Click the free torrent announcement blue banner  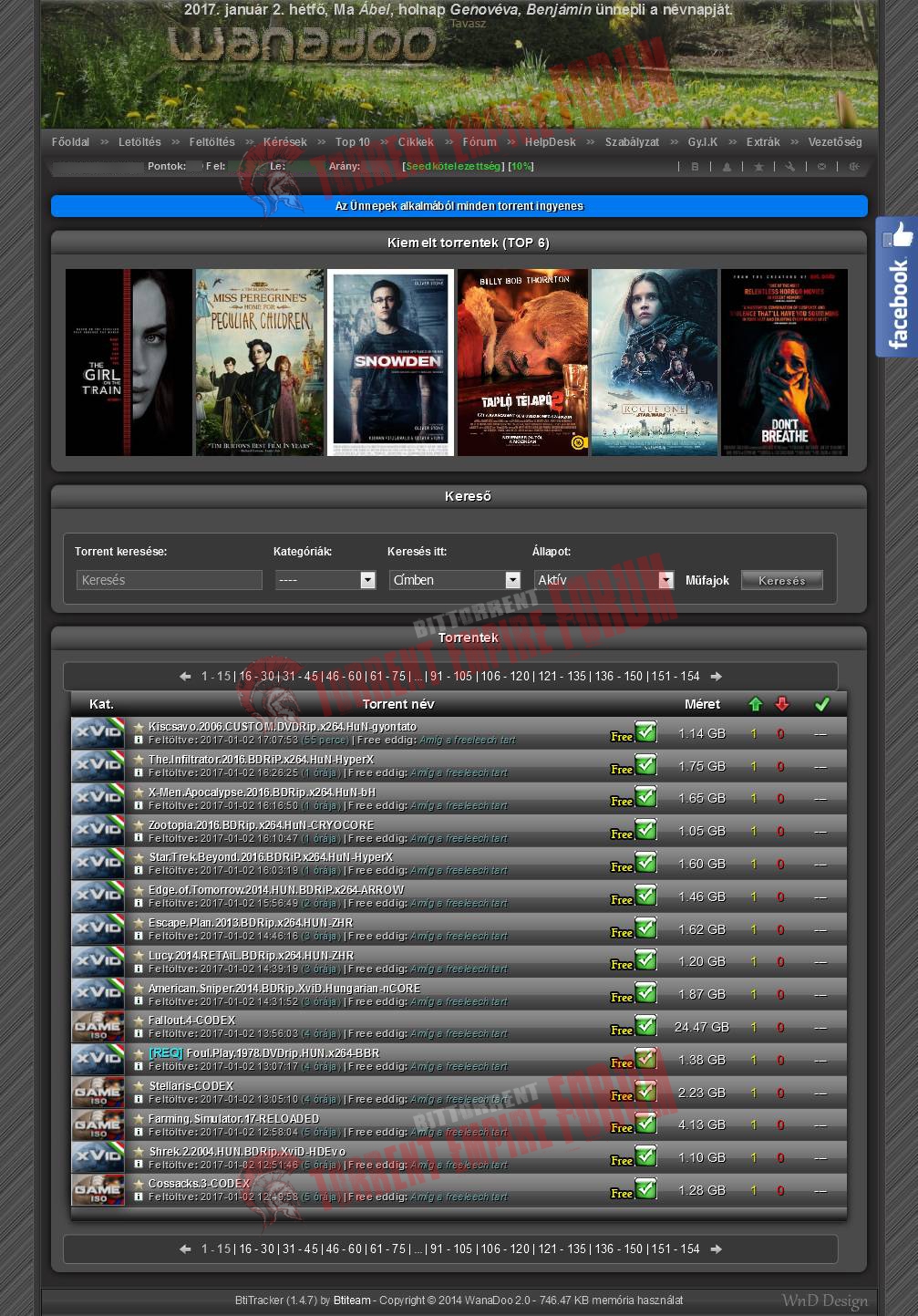click(x=459, y=206)
